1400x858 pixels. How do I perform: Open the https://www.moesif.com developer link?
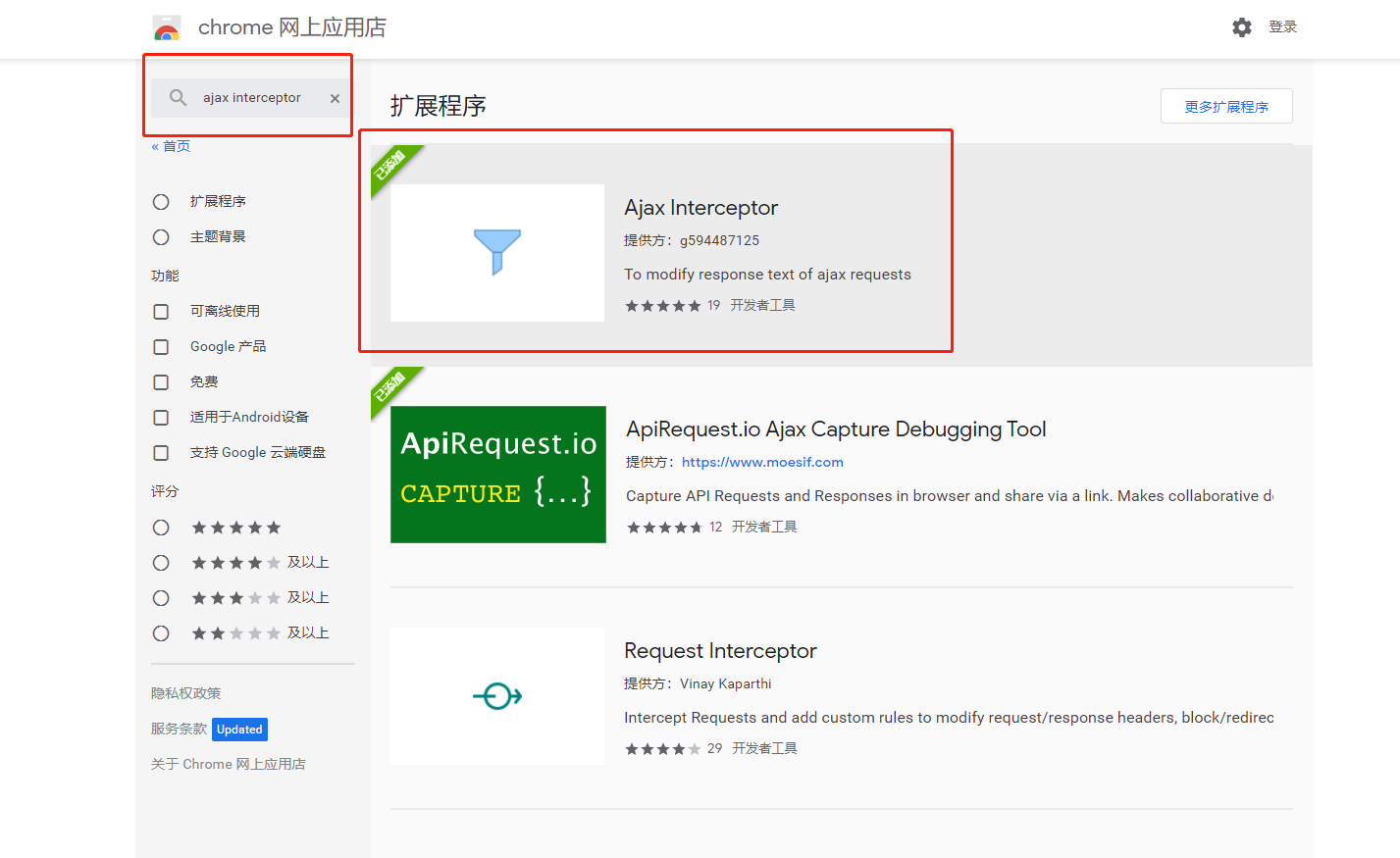coord(761,461)
